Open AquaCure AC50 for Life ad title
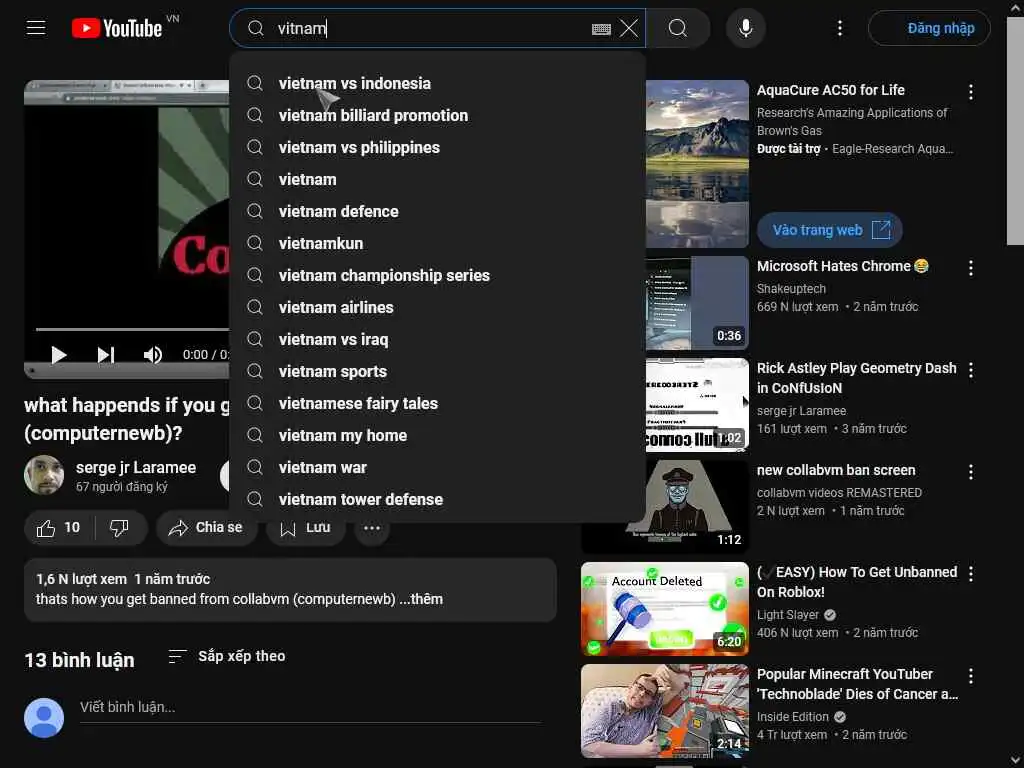1024x768 pixels. [831, 90]
